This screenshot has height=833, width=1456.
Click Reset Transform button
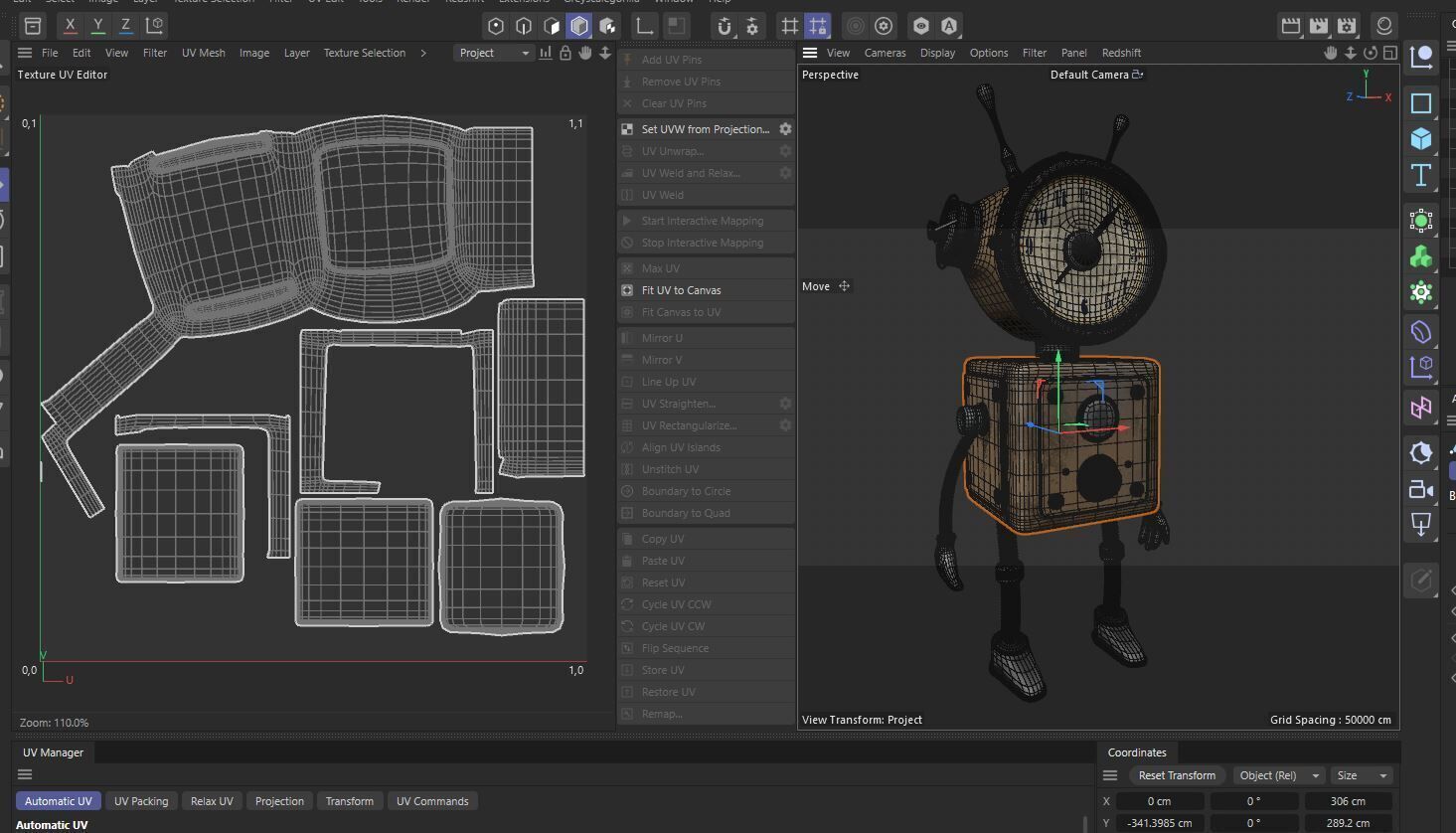[1177, 775]
